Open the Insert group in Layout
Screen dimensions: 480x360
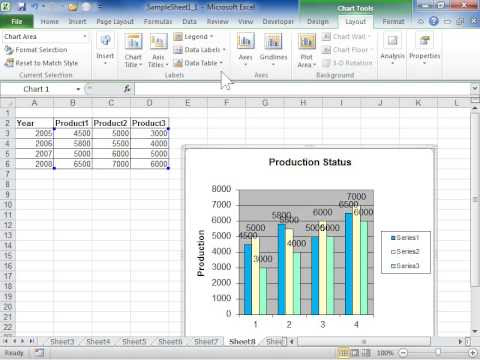[105, 49]
